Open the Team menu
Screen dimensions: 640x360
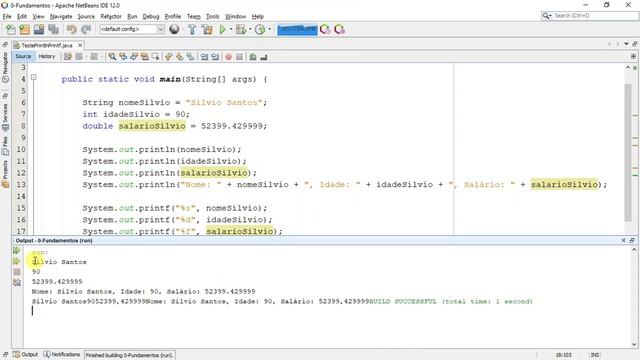click(193, 16)
